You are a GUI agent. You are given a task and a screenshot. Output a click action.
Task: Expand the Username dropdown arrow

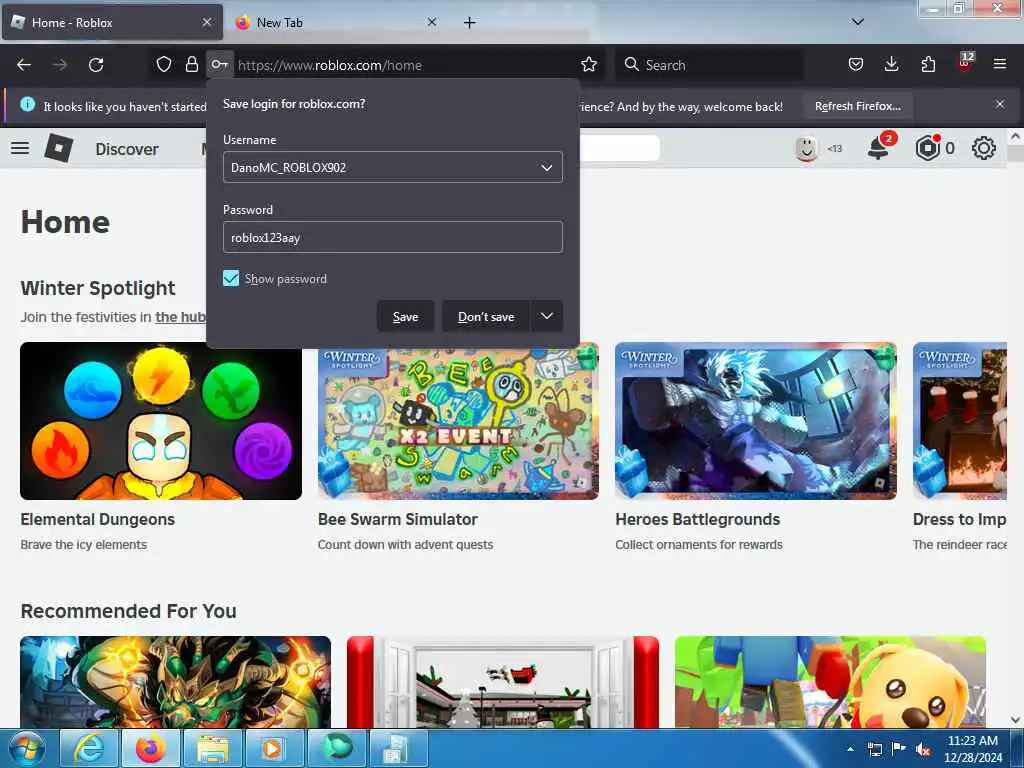[547, 167]
